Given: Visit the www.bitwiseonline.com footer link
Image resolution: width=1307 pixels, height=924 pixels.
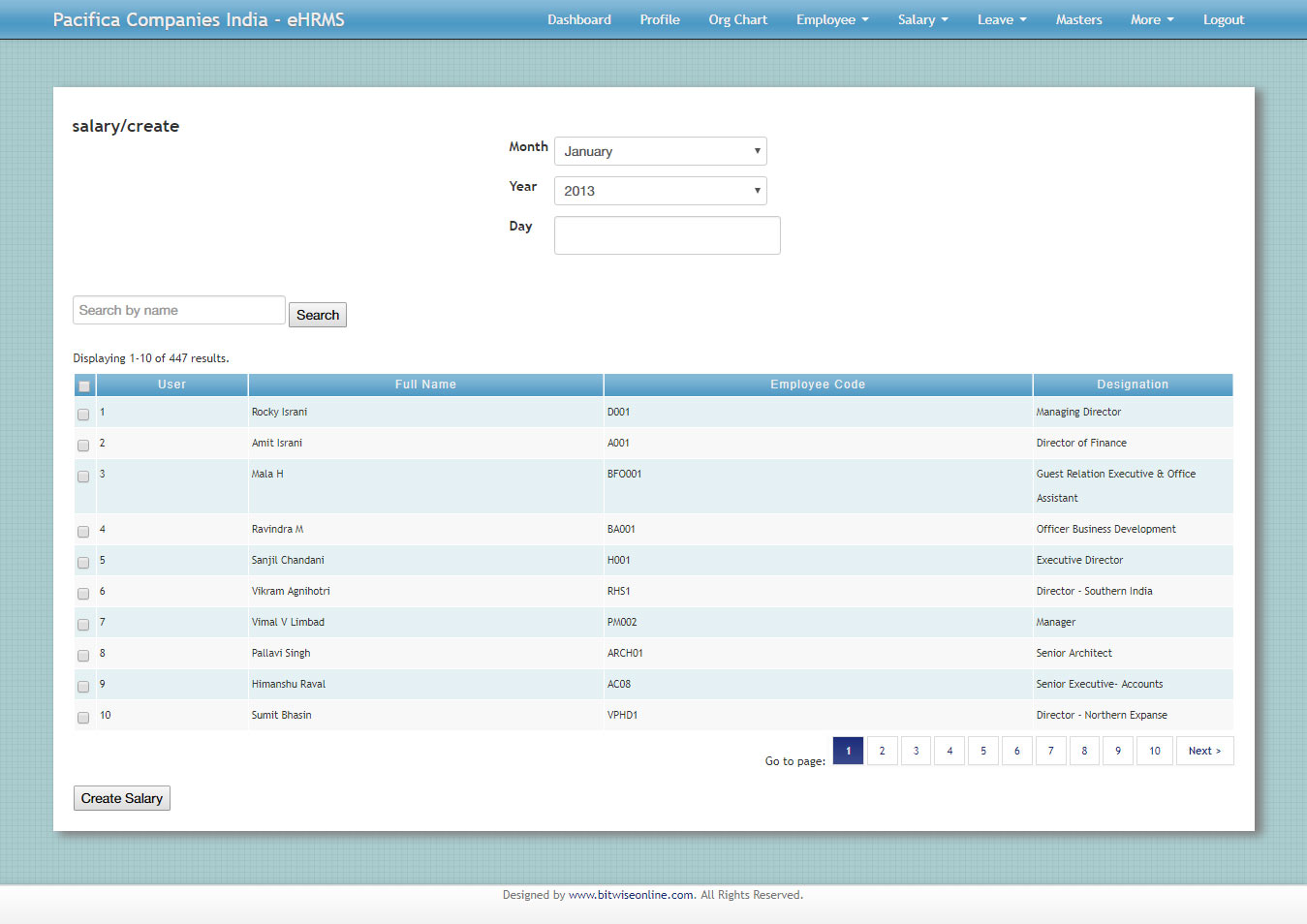Looking at the screenshot, I should point(631,895).
